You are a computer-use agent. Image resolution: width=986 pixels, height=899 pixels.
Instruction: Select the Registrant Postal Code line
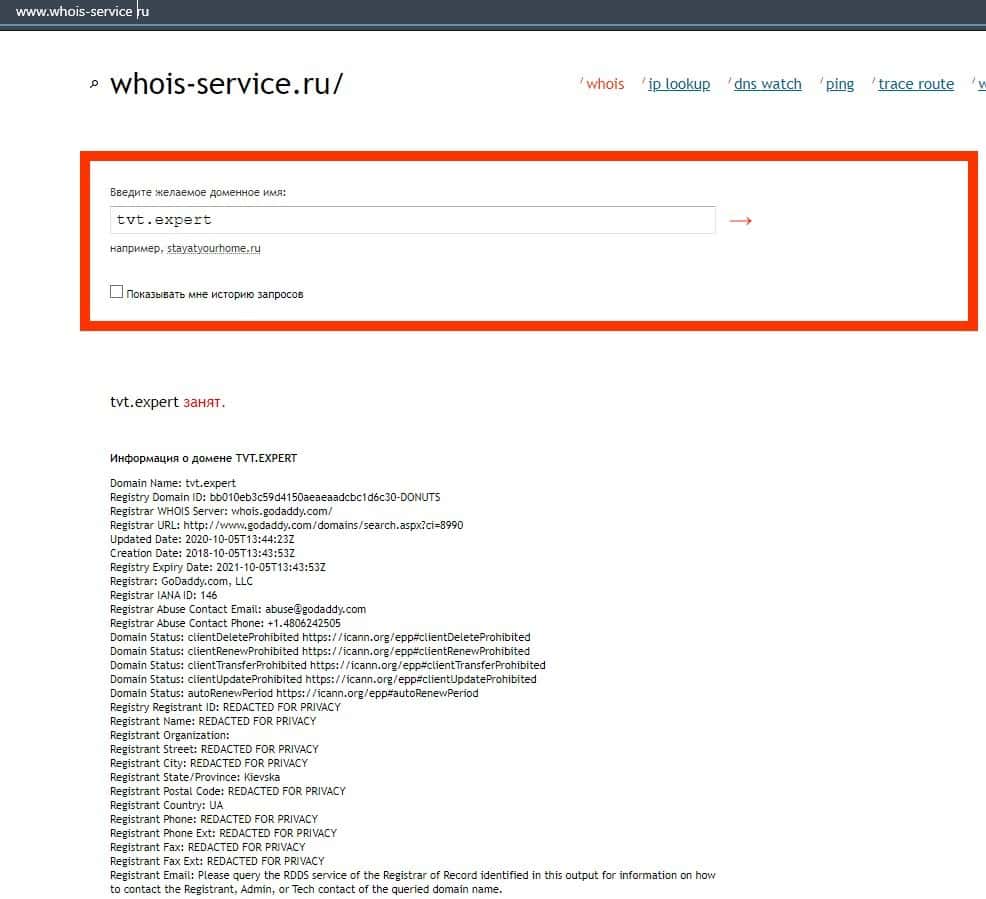228,791
